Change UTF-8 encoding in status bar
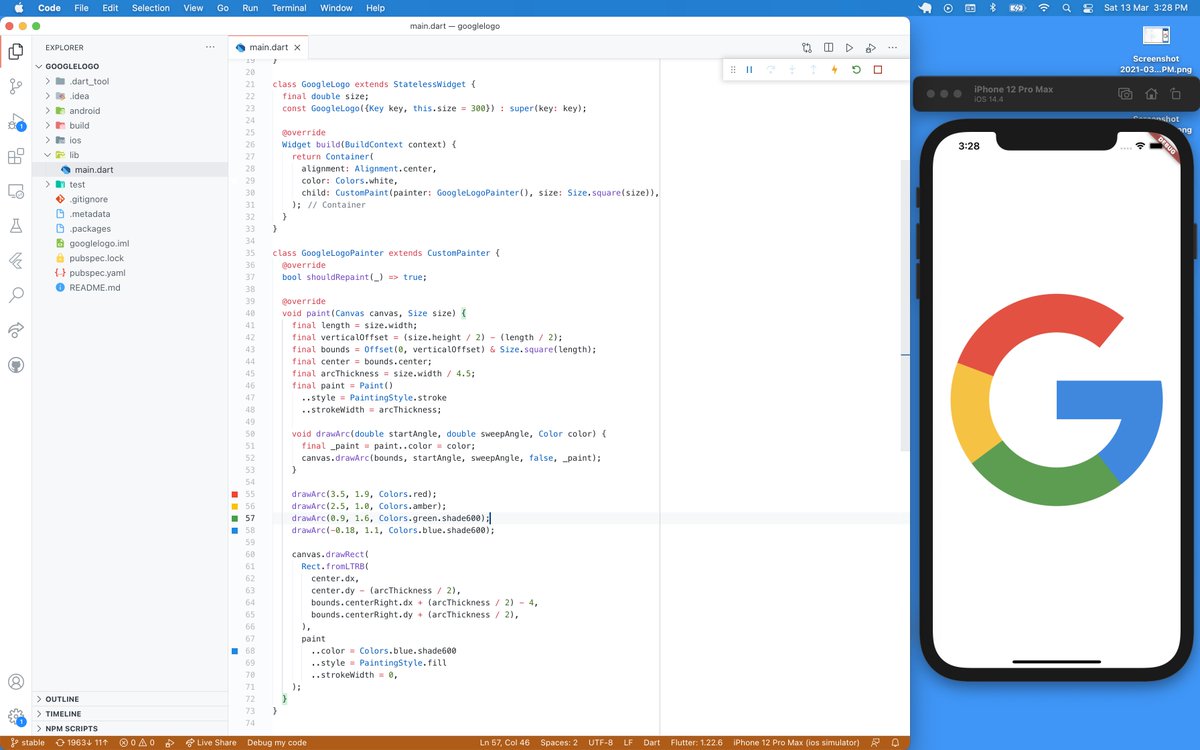The height and width of the screenshot is (750, 1200). (x=601, y=742)
